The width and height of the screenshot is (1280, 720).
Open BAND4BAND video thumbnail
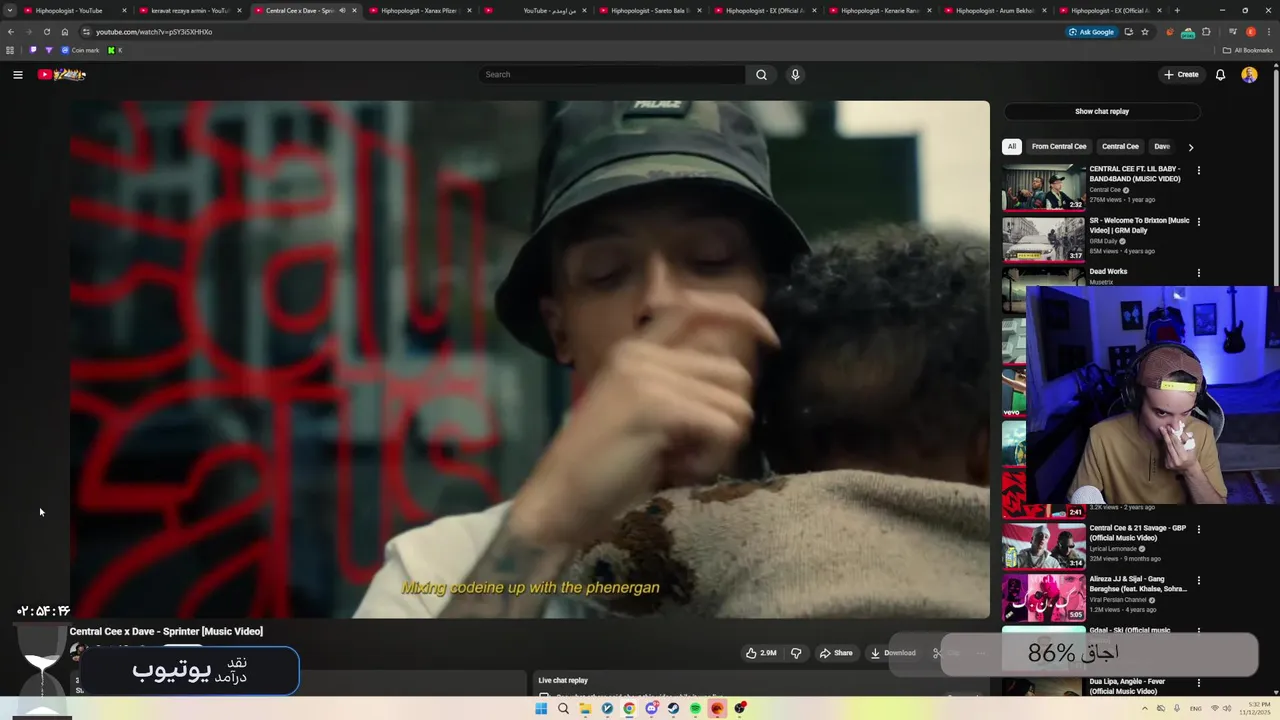tap(1043, 187)
